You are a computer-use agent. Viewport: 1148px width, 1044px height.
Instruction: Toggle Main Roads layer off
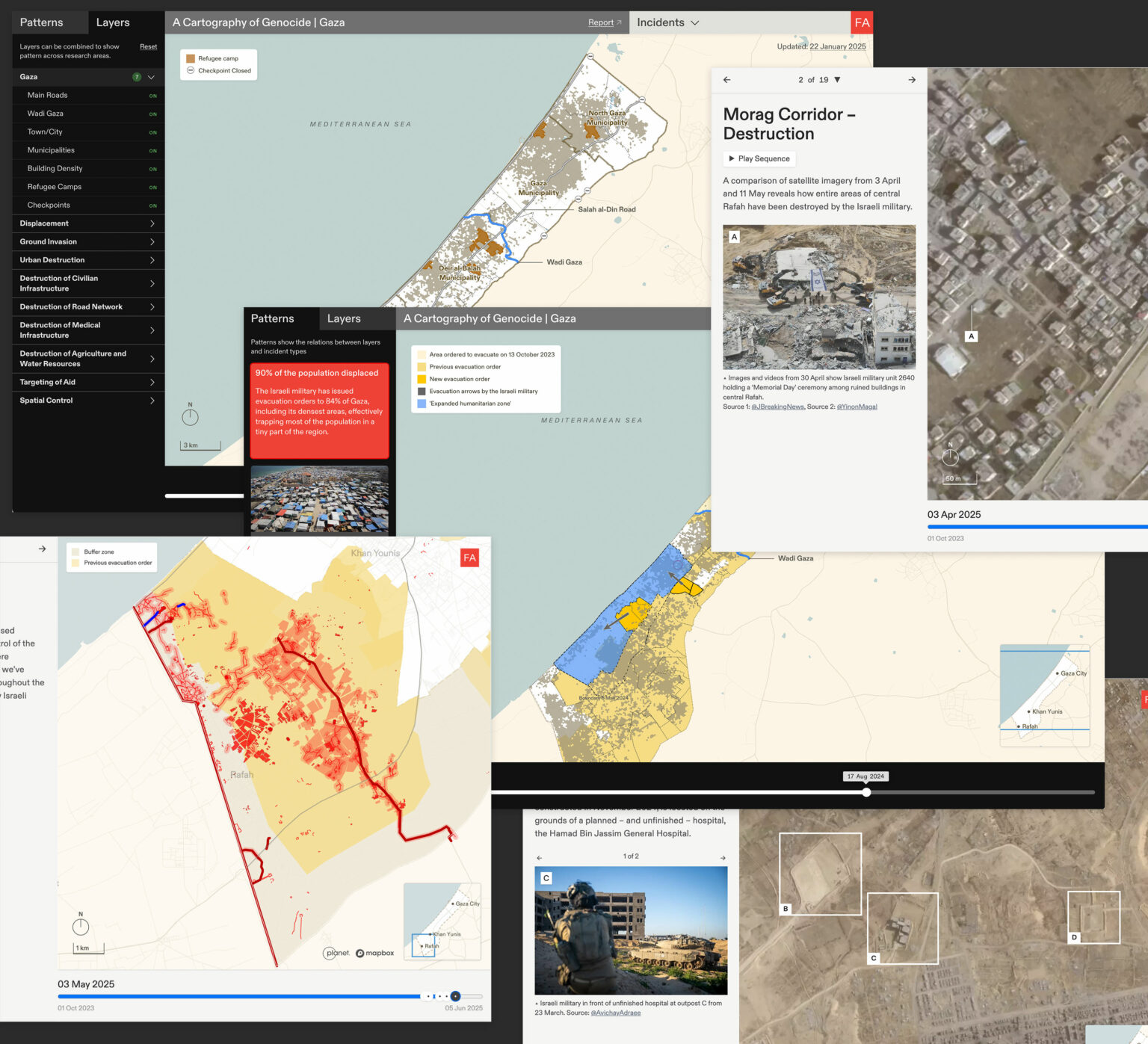pyautogui.click(x=152, y=96)
